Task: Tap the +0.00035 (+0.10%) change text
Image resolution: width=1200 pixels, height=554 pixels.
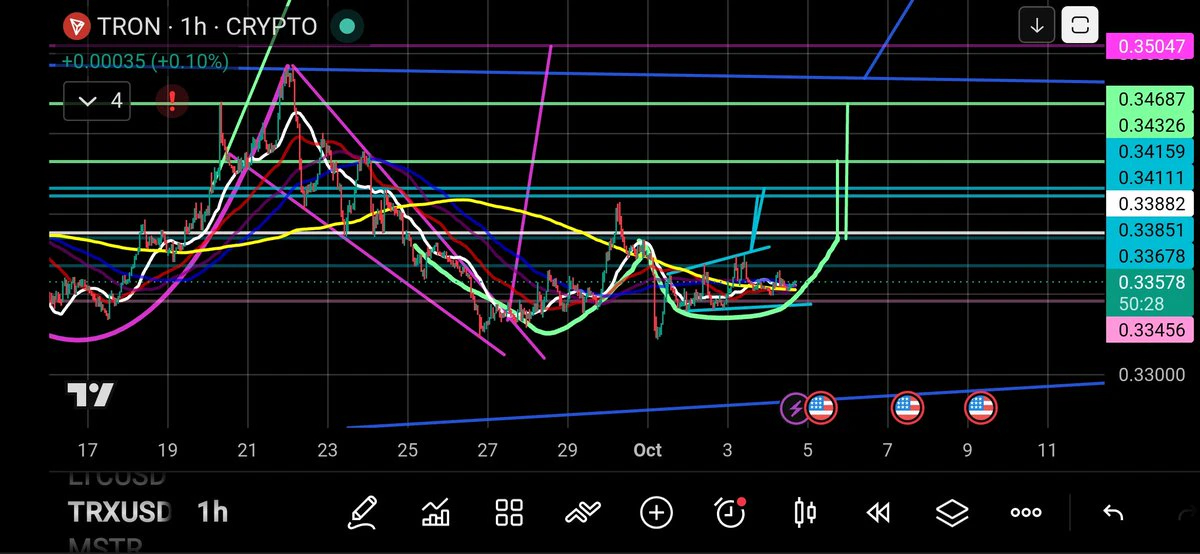Action: coord(145,61)
